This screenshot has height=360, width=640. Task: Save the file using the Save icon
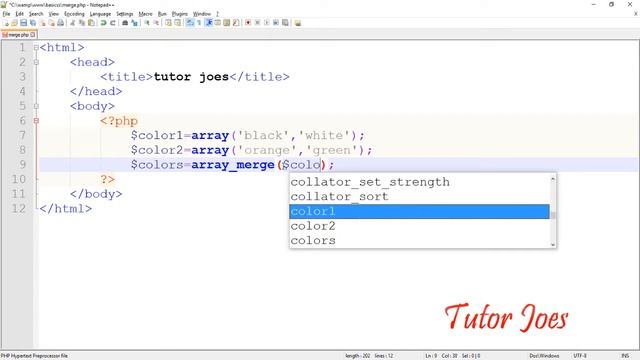pos(23,23)
